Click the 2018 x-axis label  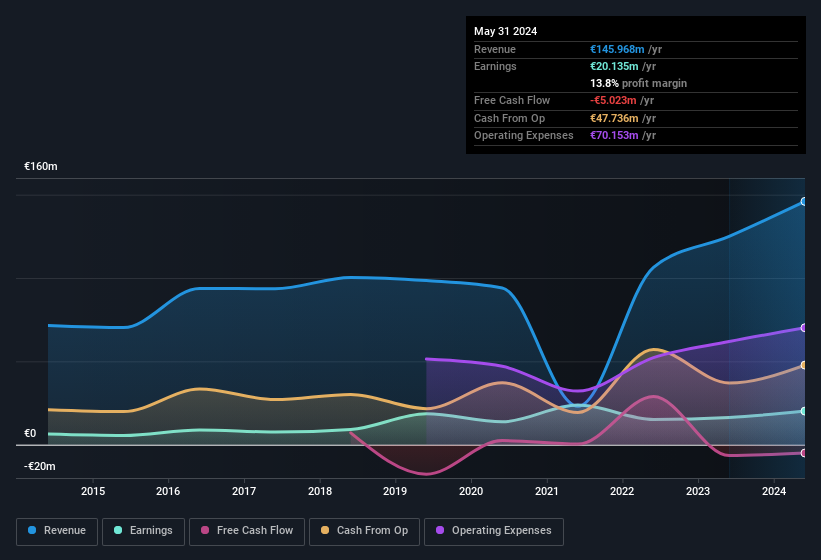click(x=320, y=491)
